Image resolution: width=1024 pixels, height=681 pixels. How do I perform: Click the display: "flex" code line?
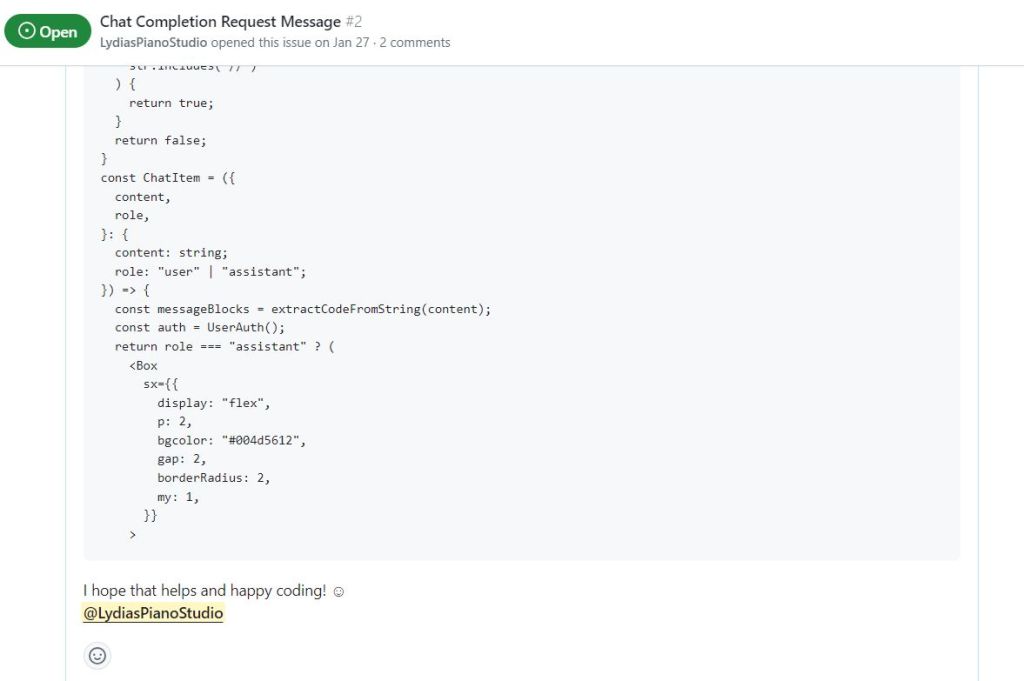click(214, 403)
